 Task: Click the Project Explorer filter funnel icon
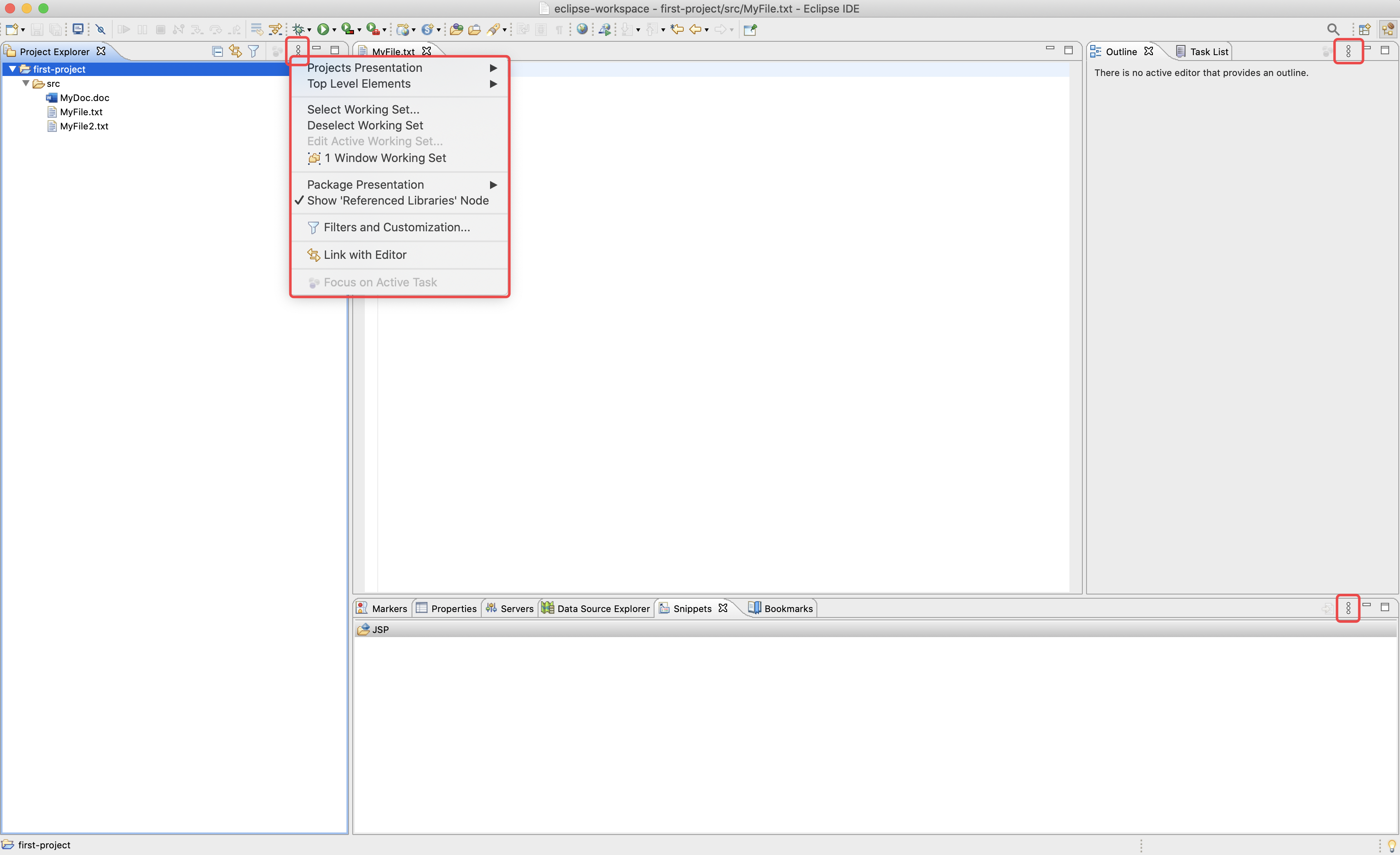coord(253,52)
